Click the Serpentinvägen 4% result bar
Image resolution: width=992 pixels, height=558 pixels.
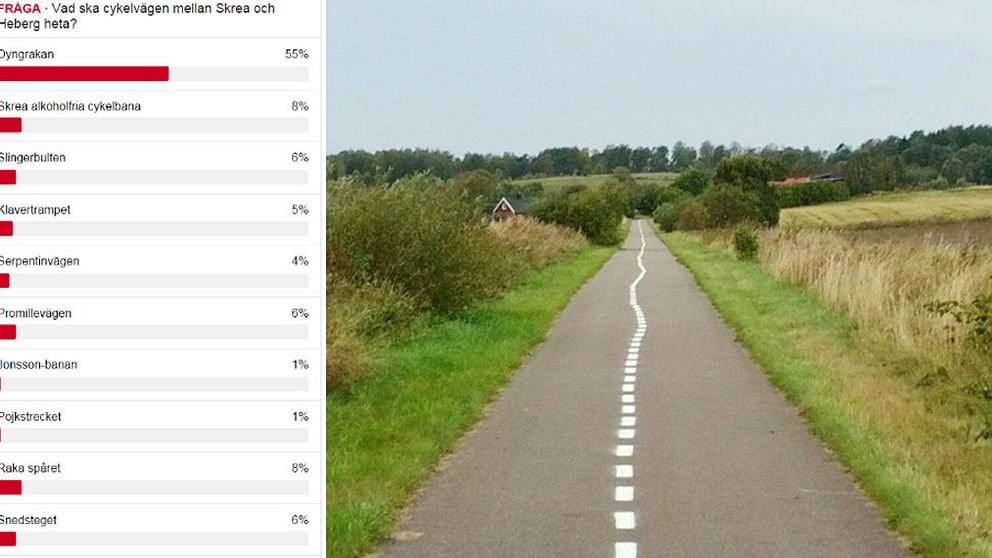click(154, 280)
